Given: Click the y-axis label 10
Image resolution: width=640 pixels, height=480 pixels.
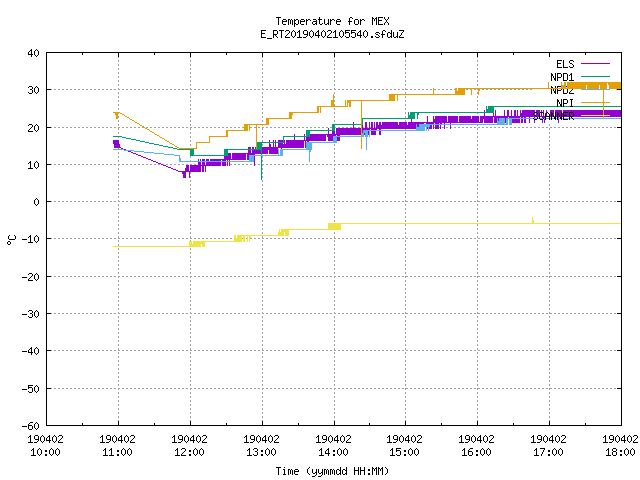Looking at the screenshot, I should click(x=33, y=165).
